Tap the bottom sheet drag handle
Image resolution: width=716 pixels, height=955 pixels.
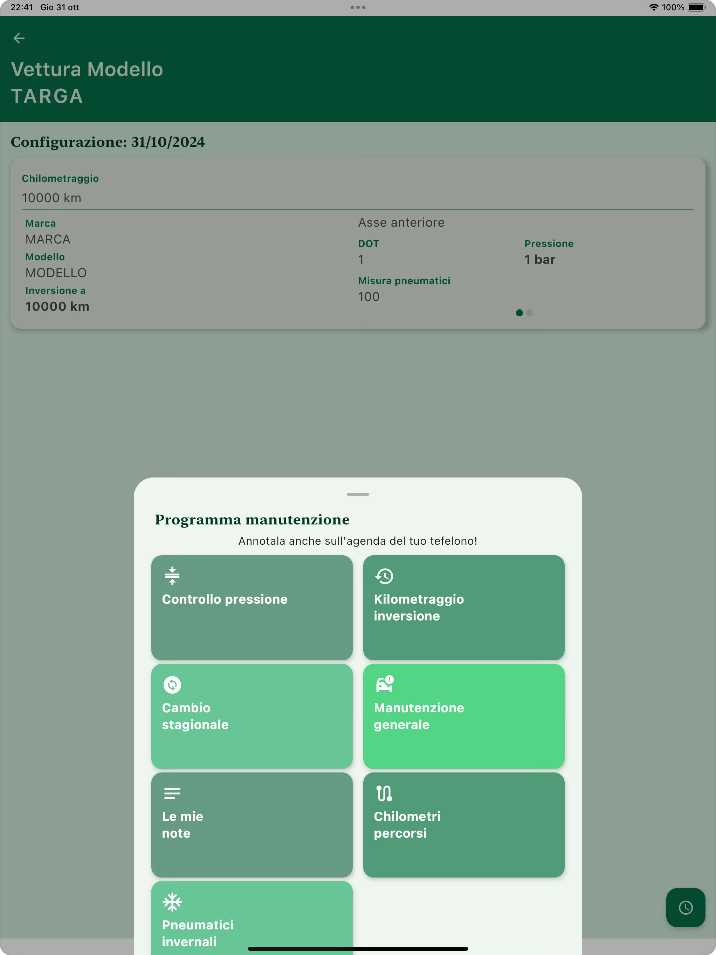click(358, 494)
